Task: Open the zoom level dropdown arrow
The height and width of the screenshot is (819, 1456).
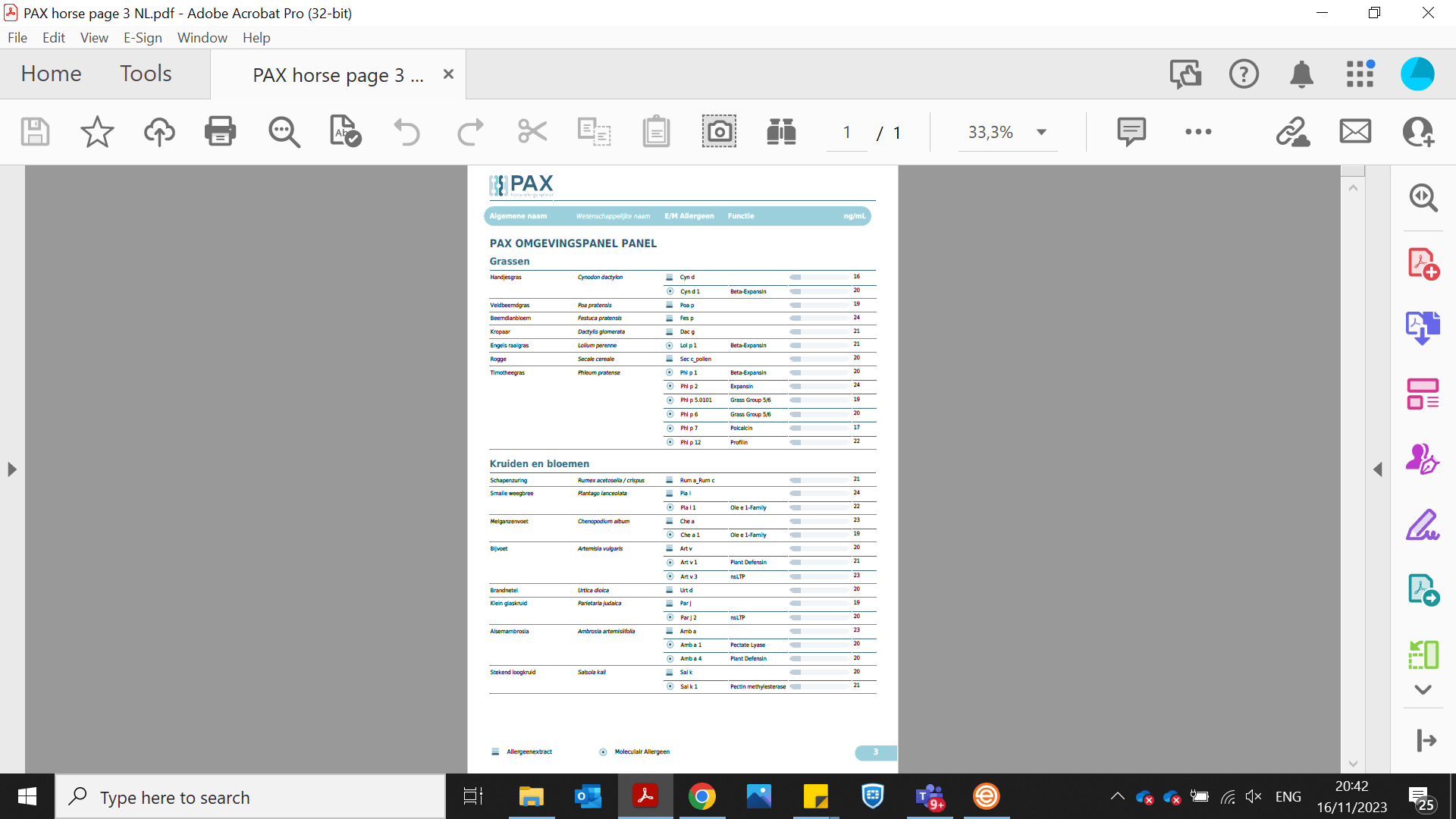Action: (x=1042, y=132)
